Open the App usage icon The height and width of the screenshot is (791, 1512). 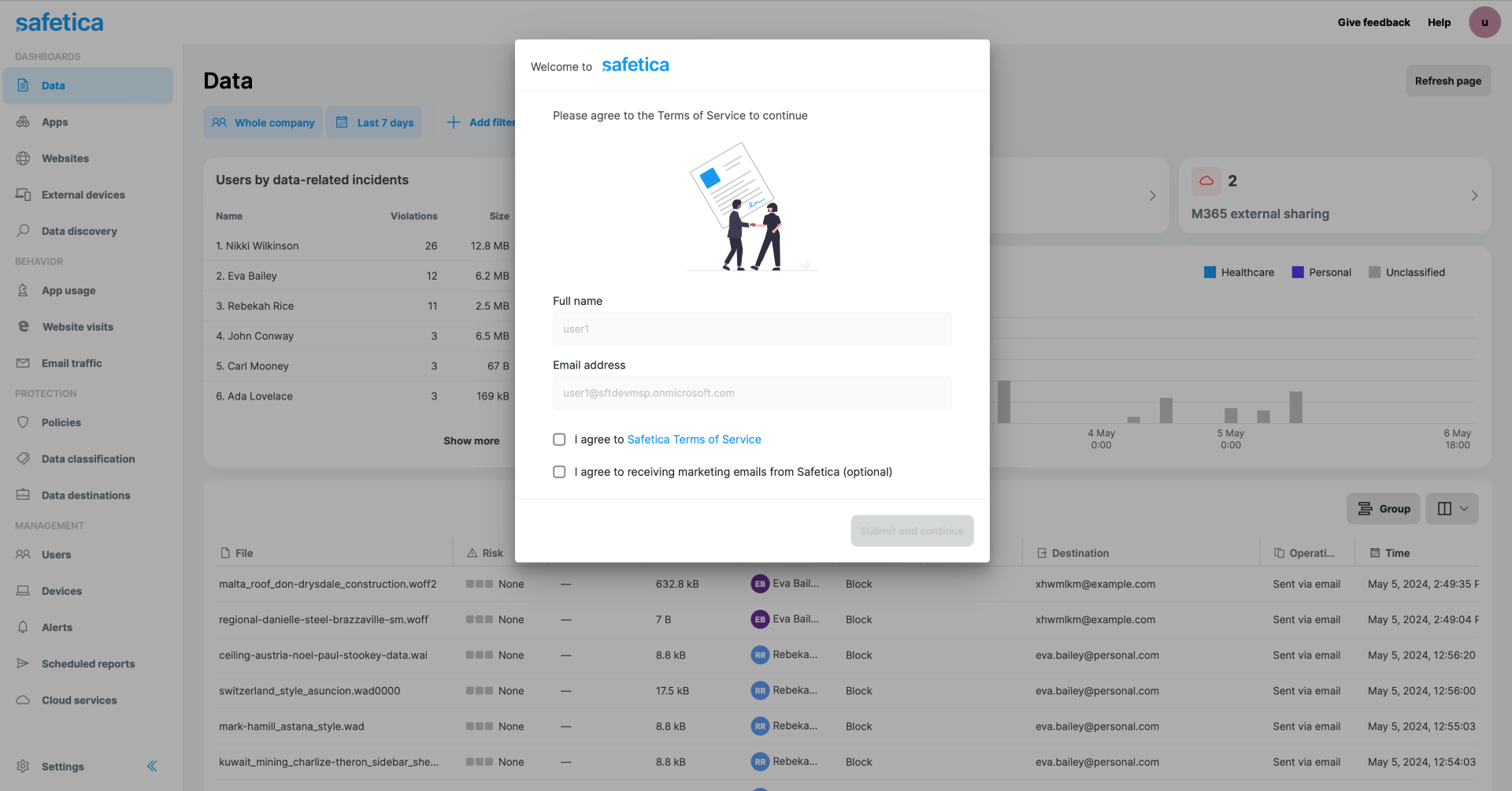23,290
